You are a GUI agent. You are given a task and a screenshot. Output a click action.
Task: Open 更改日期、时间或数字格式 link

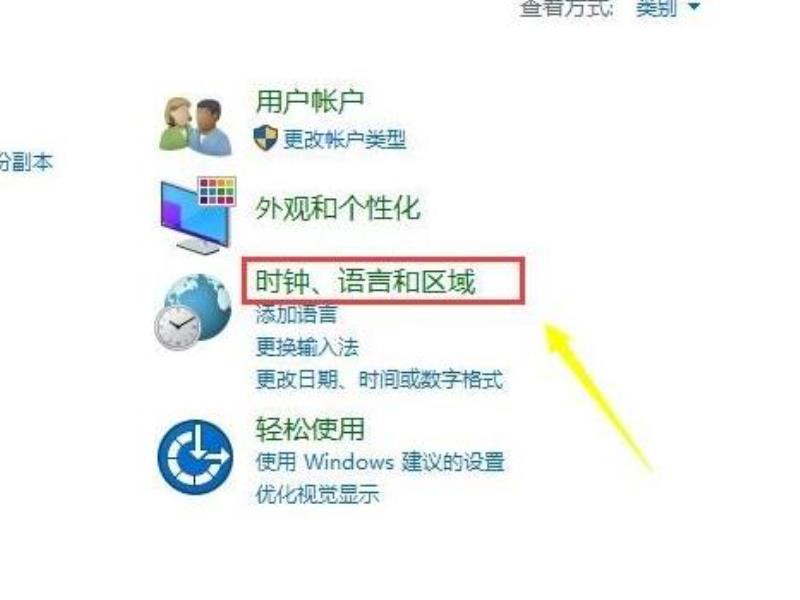click(x=379, y=380)
